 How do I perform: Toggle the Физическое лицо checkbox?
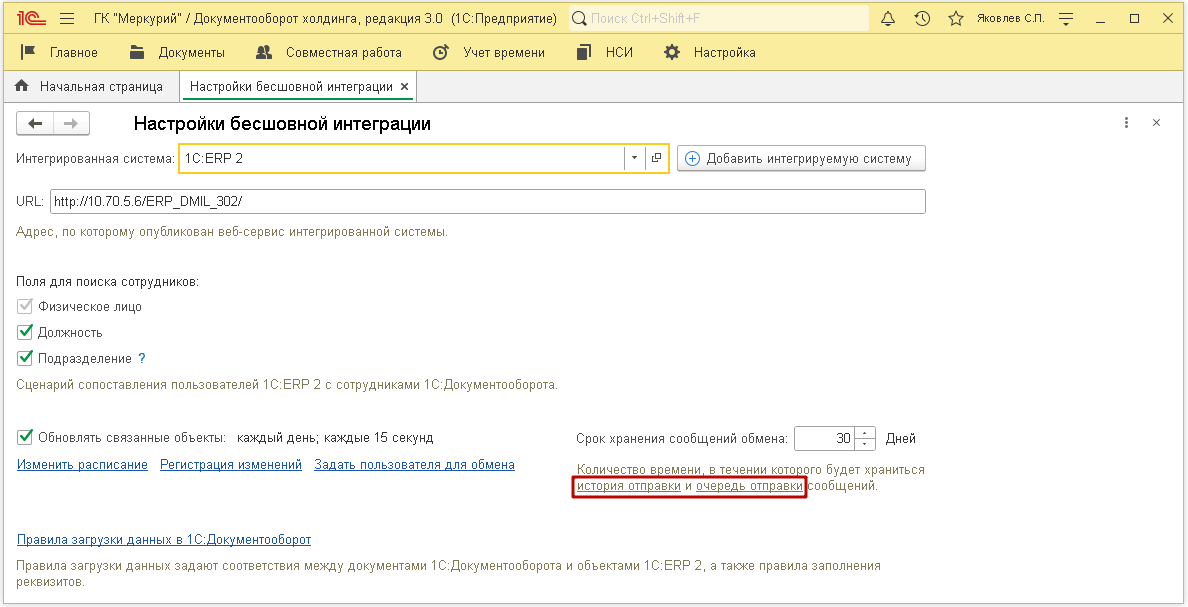tap(25, 307)
